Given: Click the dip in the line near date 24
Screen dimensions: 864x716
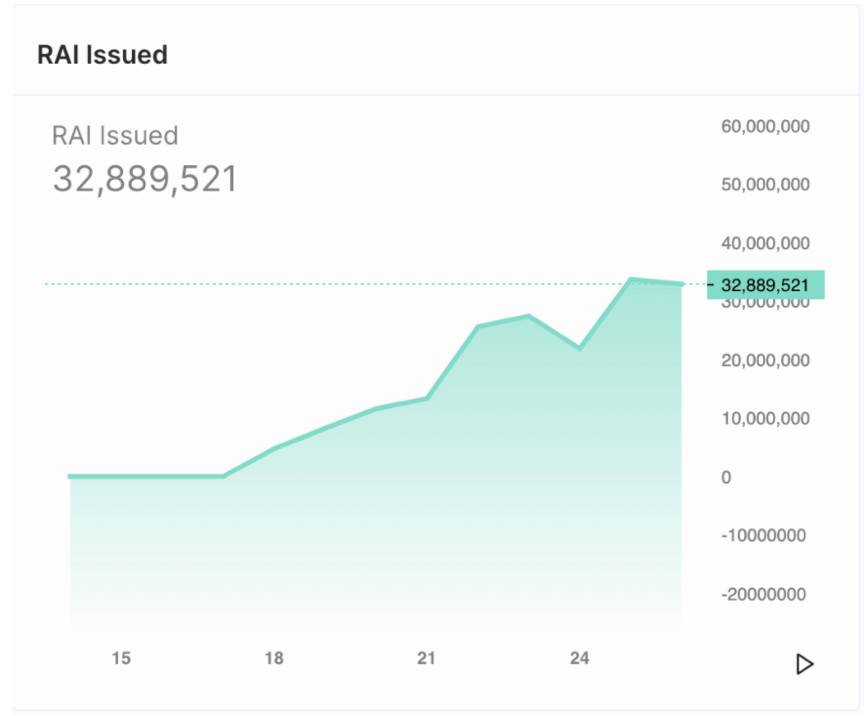Looking at the screenshot, I should pos(580,348).
